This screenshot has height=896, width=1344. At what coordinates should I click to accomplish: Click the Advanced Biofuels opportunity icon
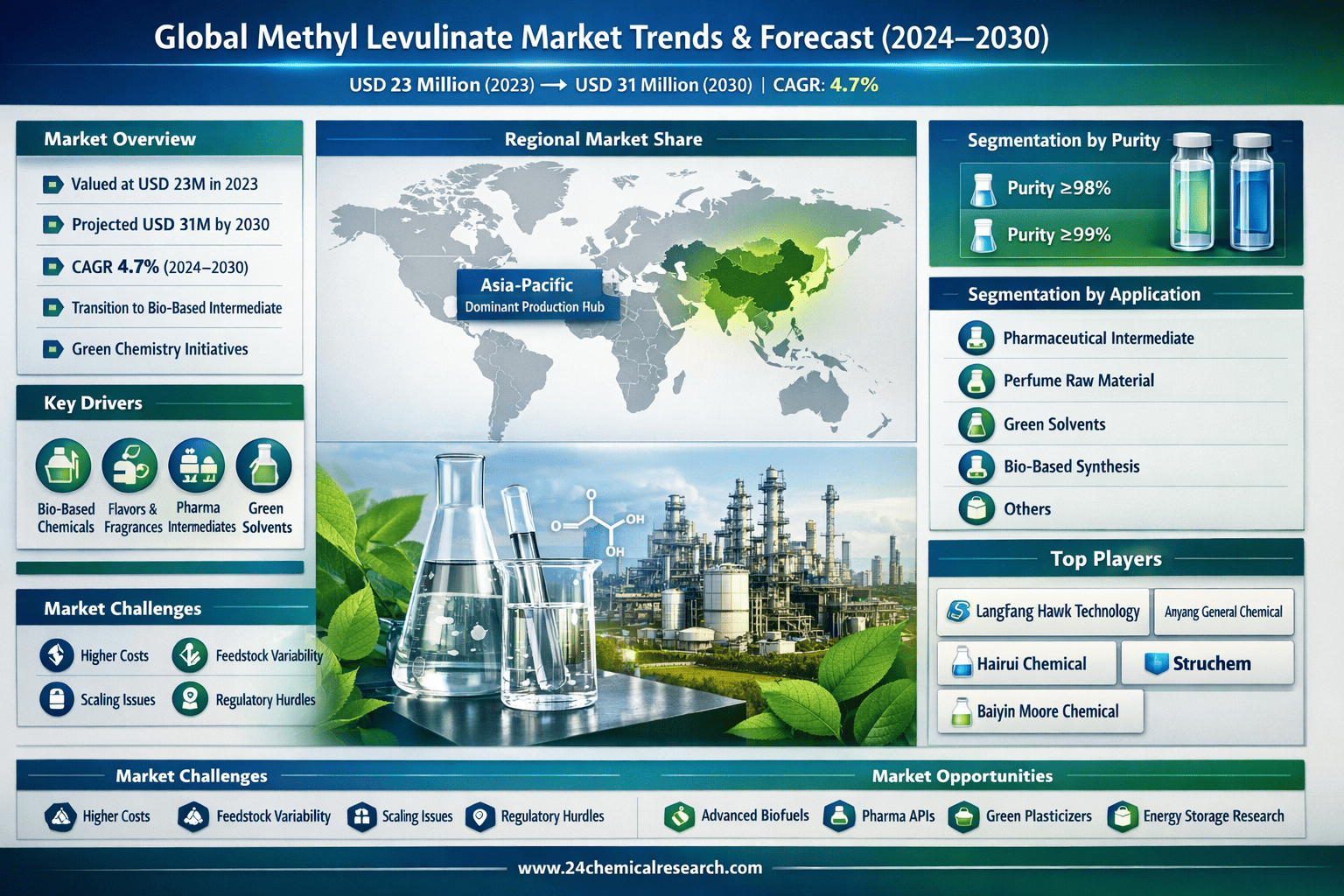pyautogui.click(x=679, y=816)
